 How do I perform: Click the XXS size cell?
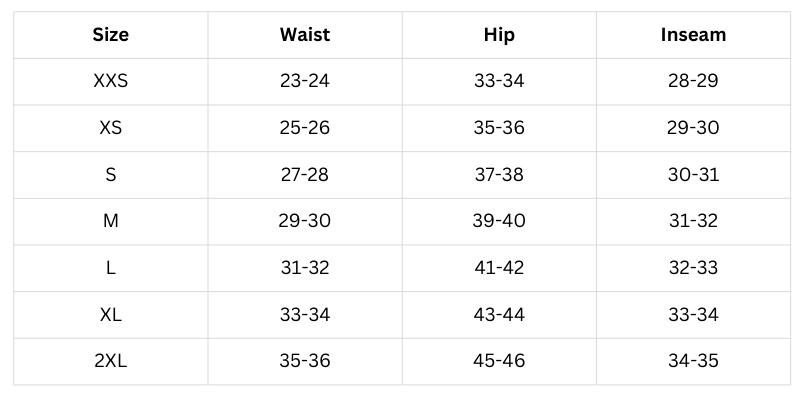pos(110,81)
